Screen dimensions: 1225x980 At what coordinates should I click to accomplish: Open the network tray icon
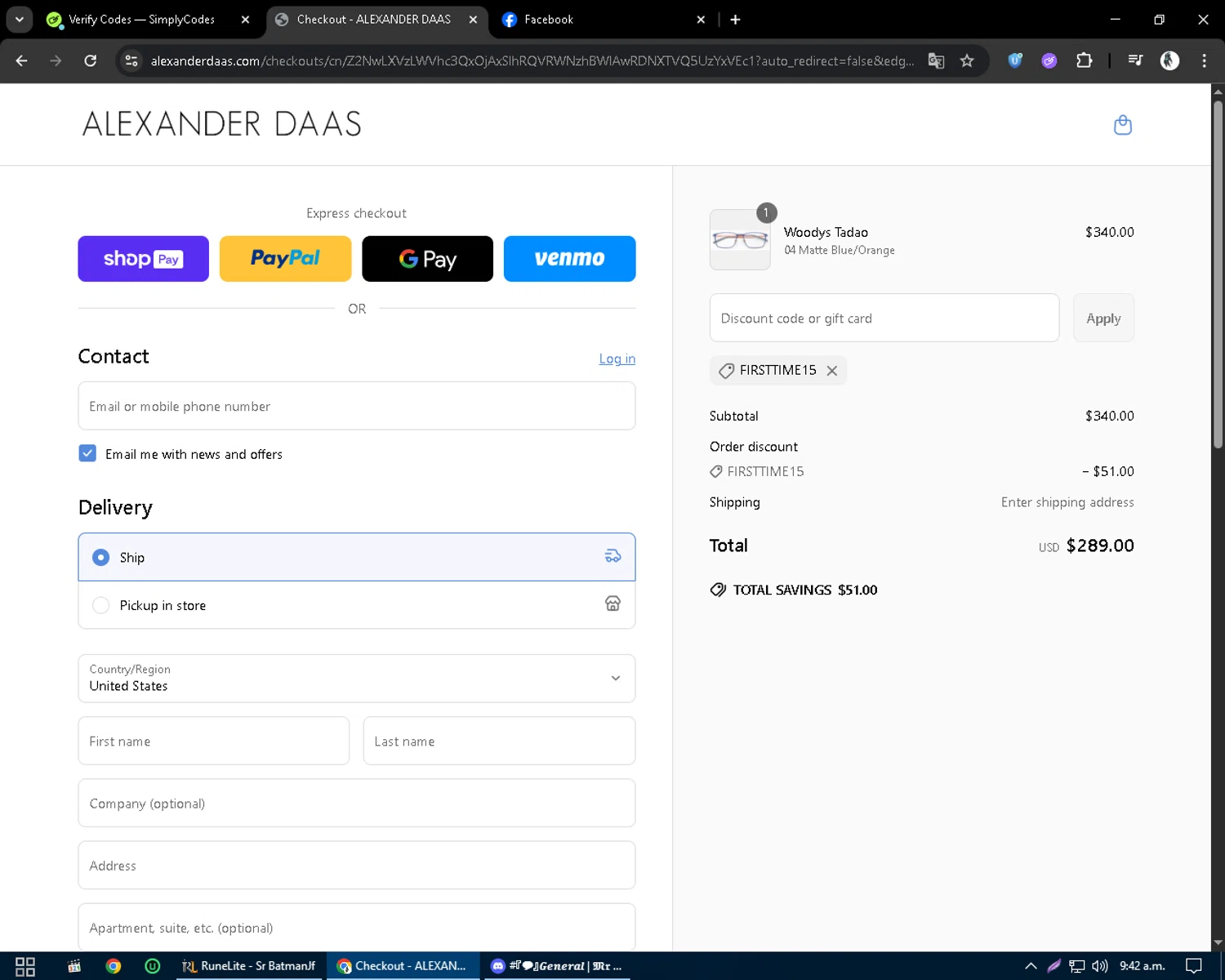point(1077,966)
